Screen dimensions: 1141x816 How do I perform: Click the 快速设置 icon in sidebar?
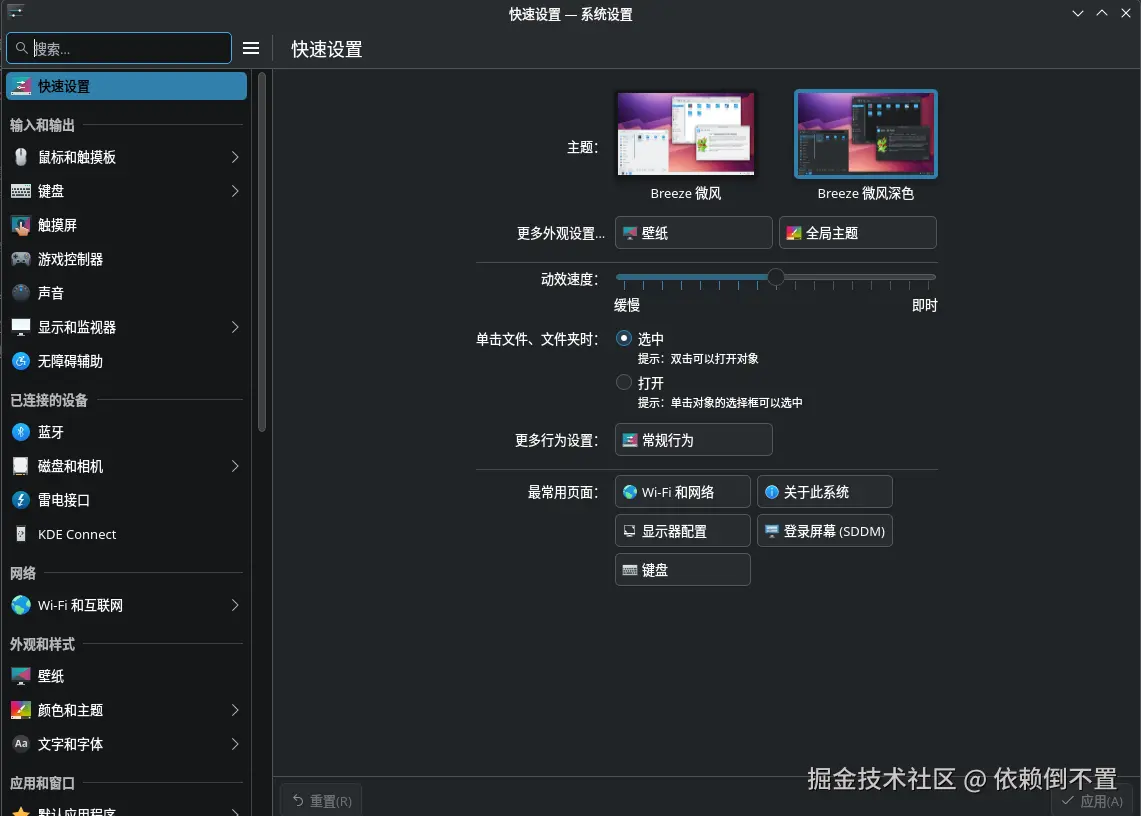click(21, 87)
